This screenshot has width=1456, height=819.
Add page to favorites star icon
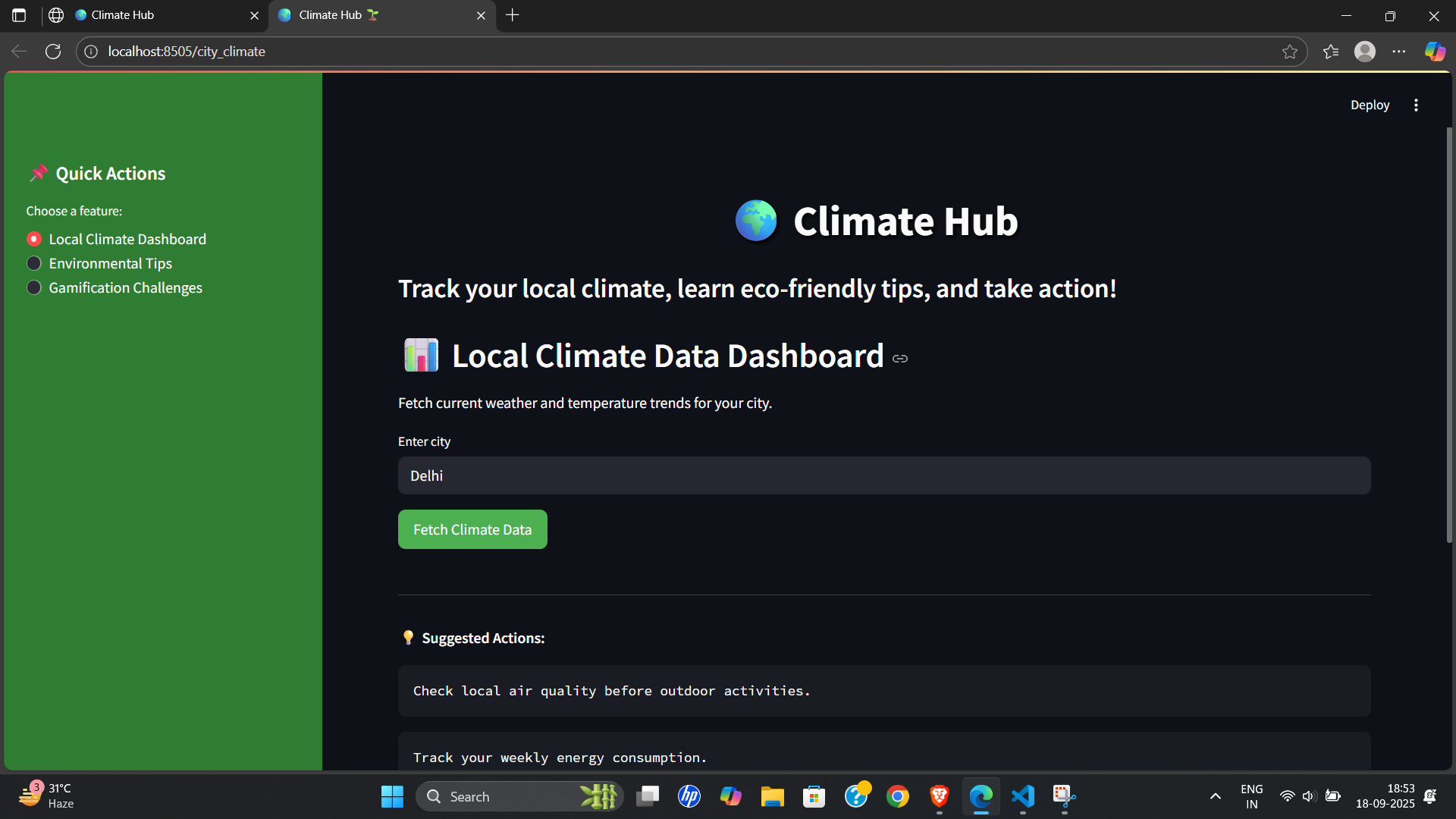pos(1289,52)
